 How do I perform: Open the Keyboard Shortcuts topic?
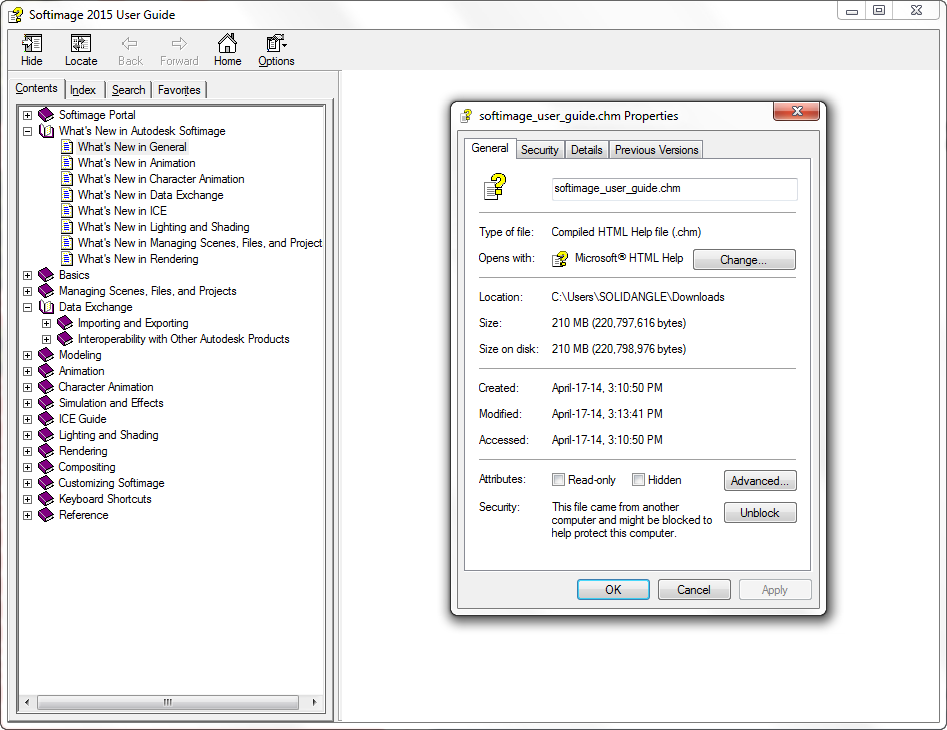tap(105, 499)
